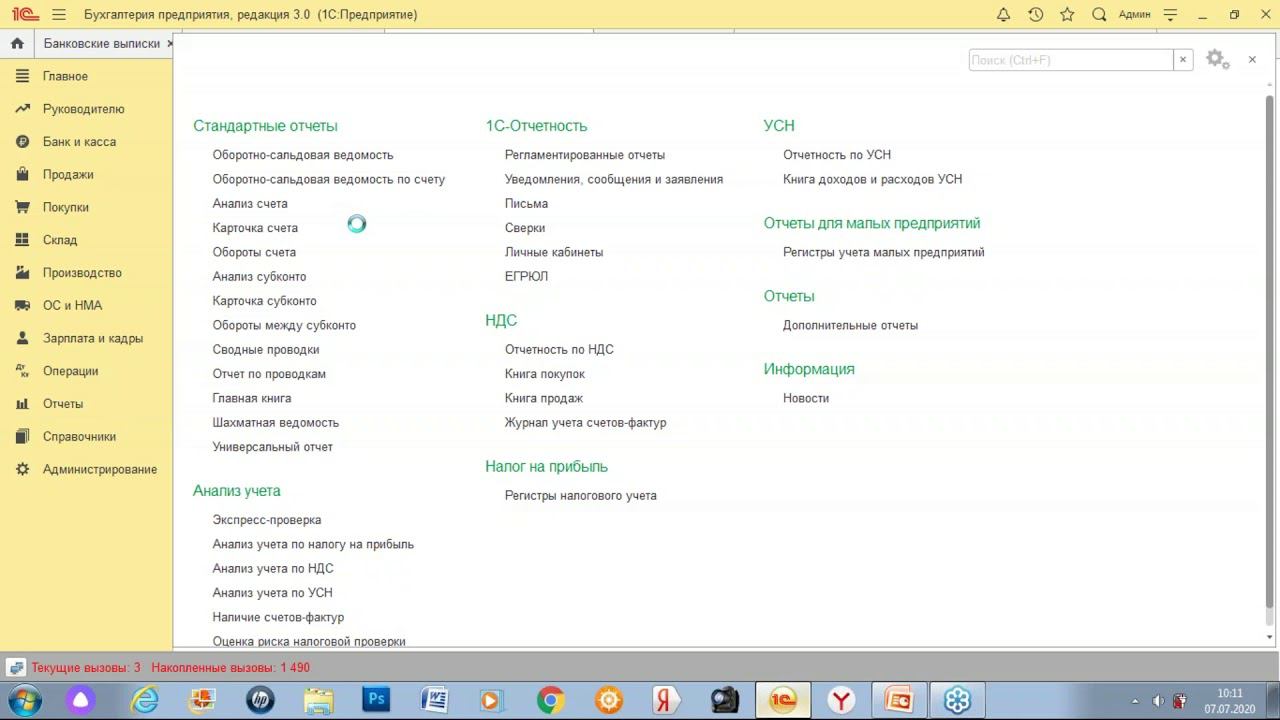
Task: Open Google Chrome from the taskbar
Action: pyautogui.click(x=550, y=700)
